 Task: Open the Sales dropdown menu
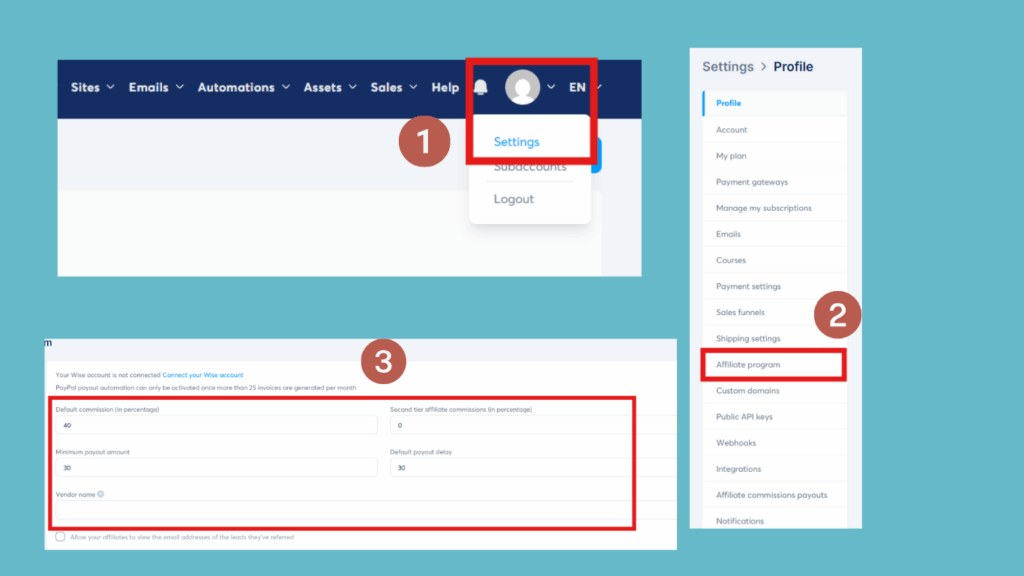[387, 87]
